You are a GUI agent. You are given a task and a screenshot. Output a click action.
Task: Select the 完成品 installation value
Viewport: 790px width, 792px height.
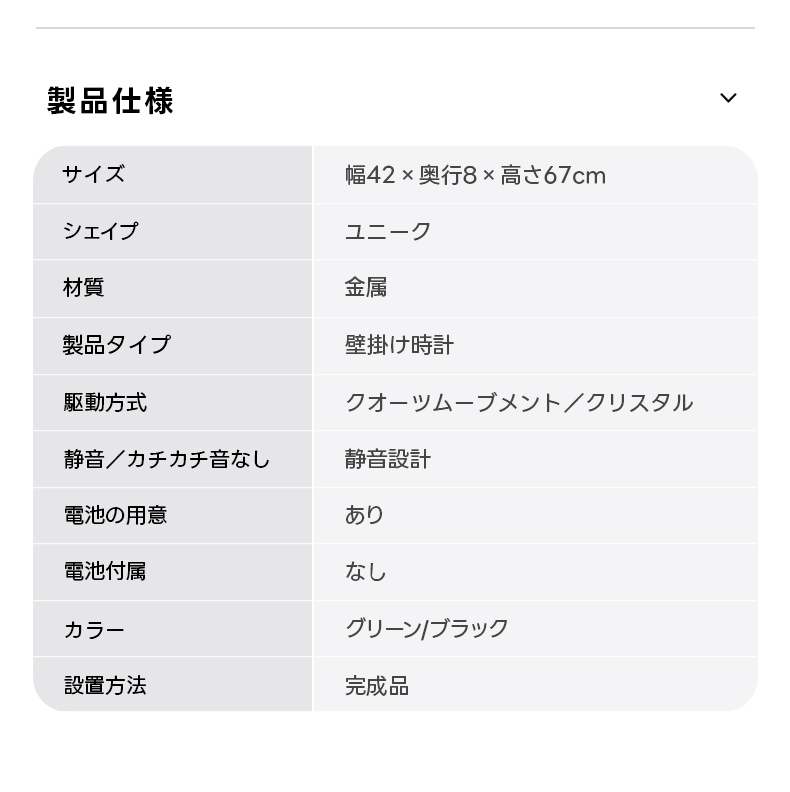[x=377, y=686]
